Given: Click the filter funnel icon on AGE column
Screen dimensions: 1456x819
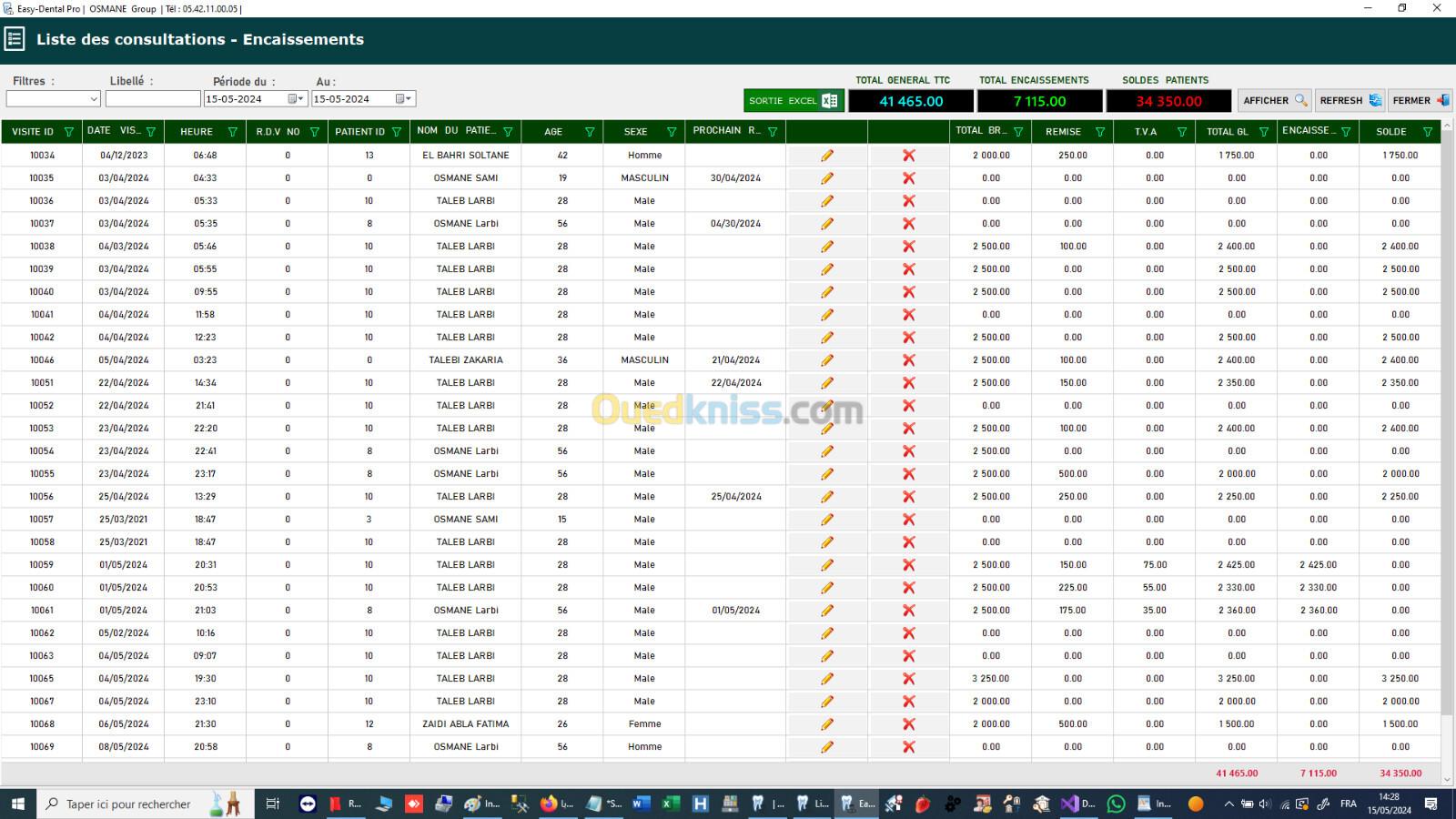Looking at the screenshot, I should [590, 132].
